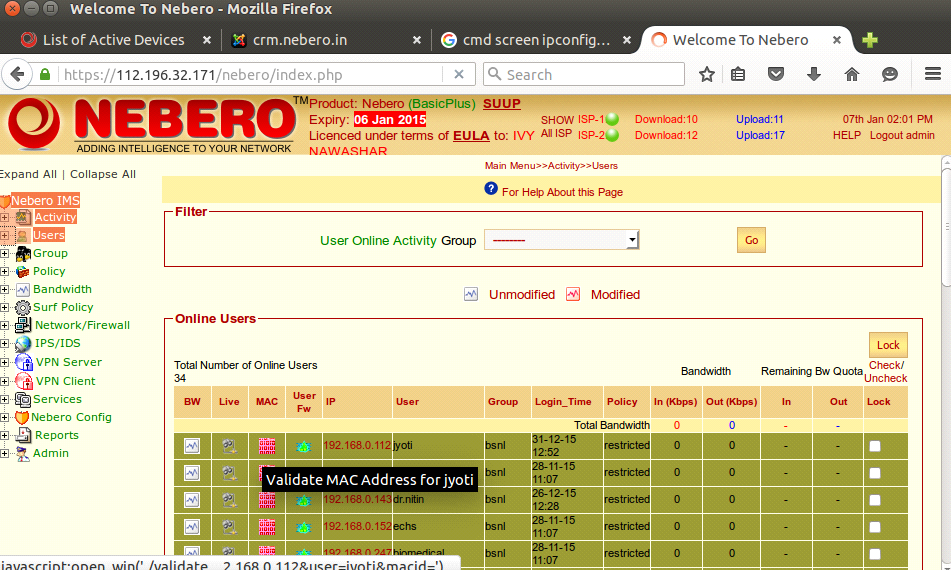Tick the Lock checkbox for echs

pos(875,527)
